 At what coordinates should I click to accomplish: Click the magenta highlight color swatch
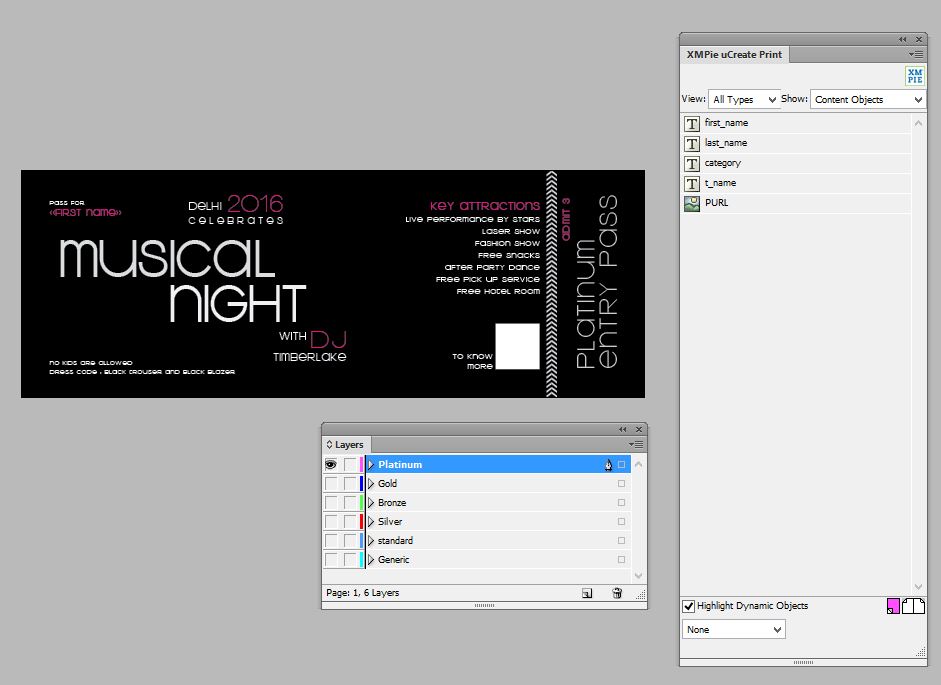893,606
